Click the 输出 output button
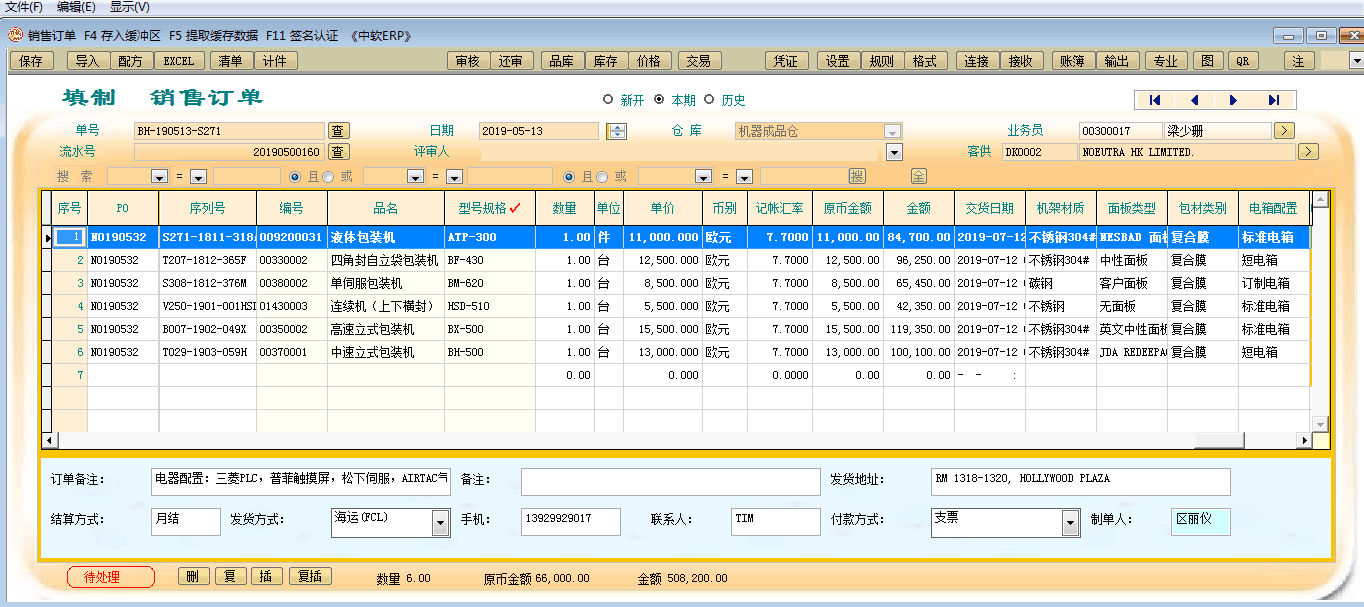 click(1117, 61)
